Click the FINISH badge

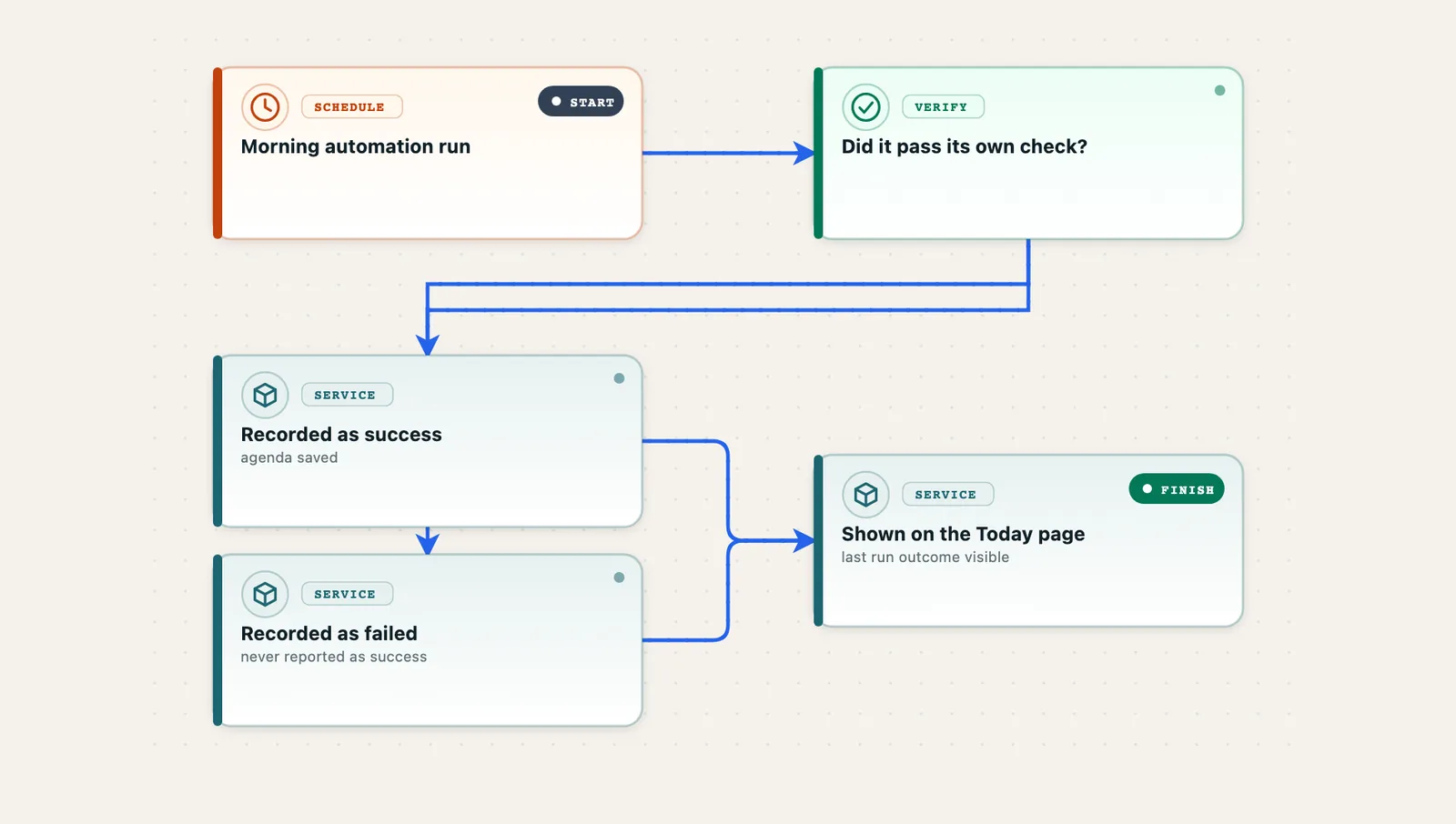point(1177,489)
